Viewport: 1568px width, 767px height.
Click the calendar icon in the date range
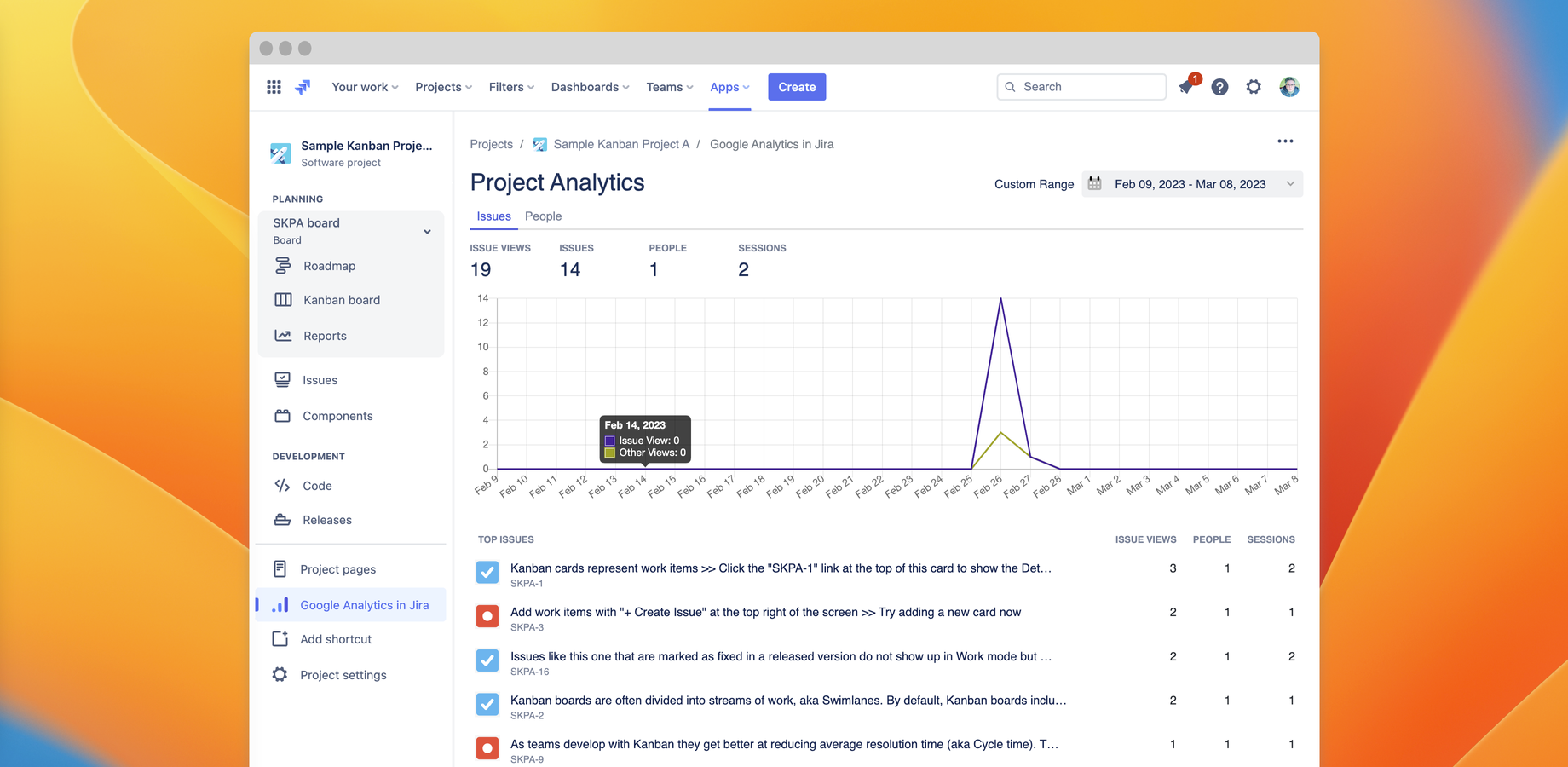(1095, 184)
